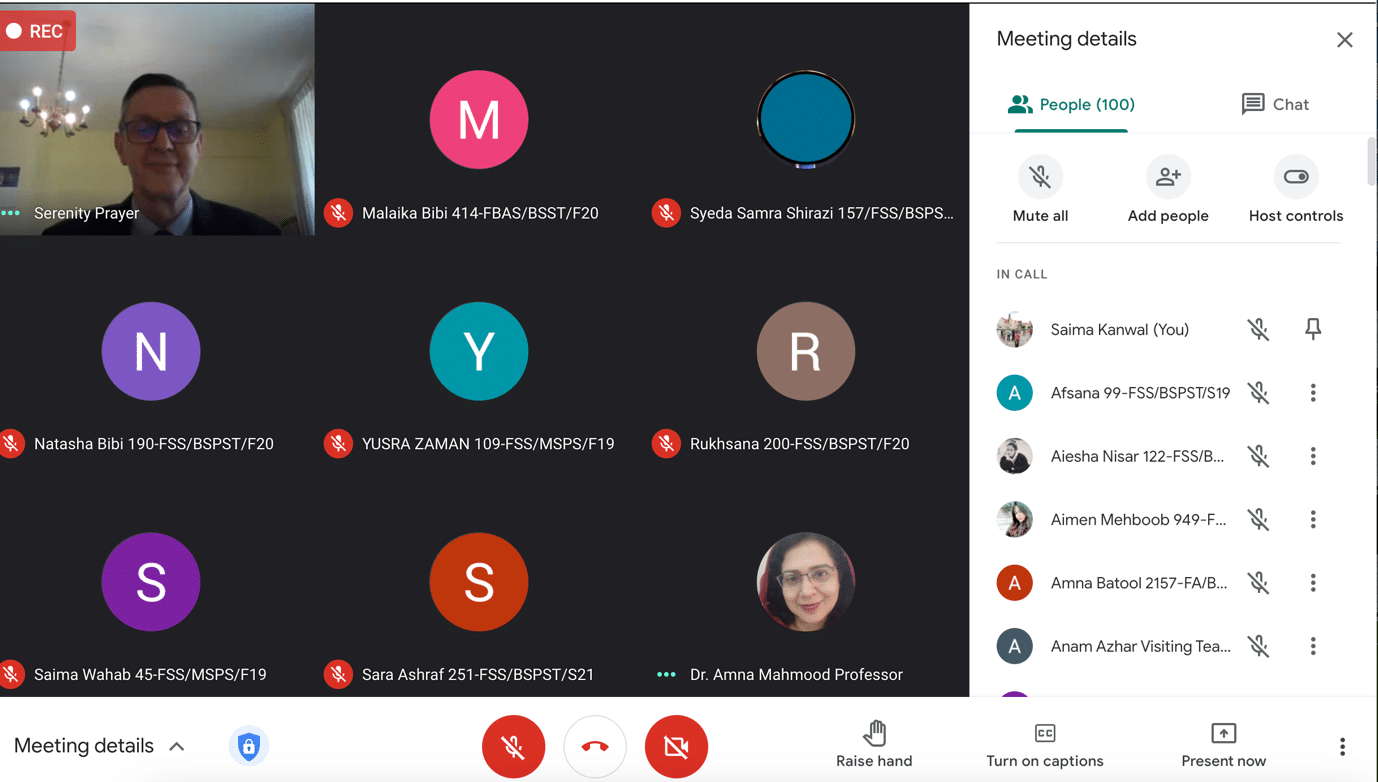Mute Anam Azhar in the people list
The height and width of the screenshot is (782, 1378).
(x=1258, y=646)
